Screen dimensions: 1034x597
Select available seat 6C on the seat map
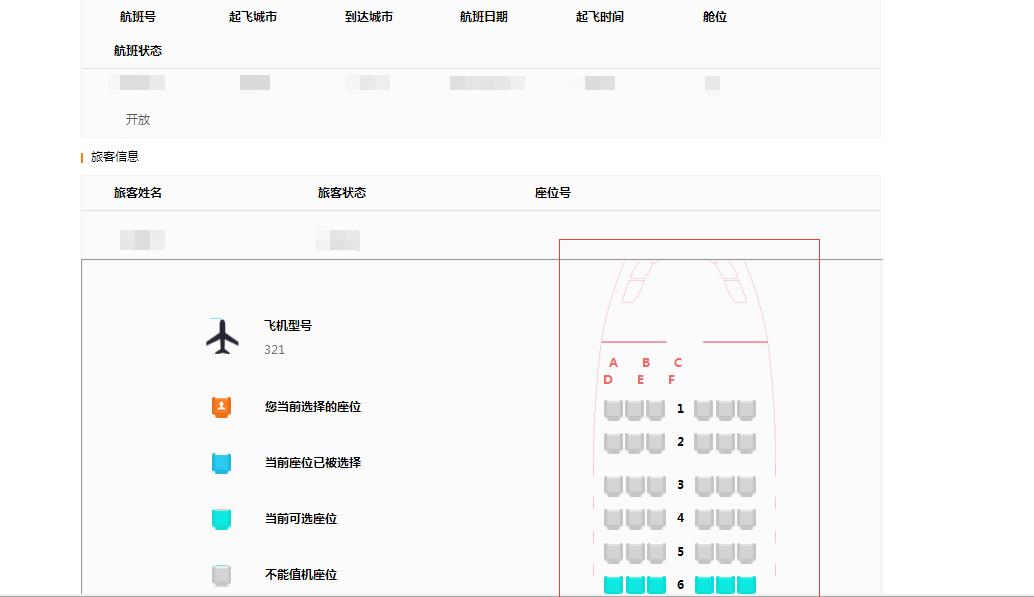pos(654,583)
